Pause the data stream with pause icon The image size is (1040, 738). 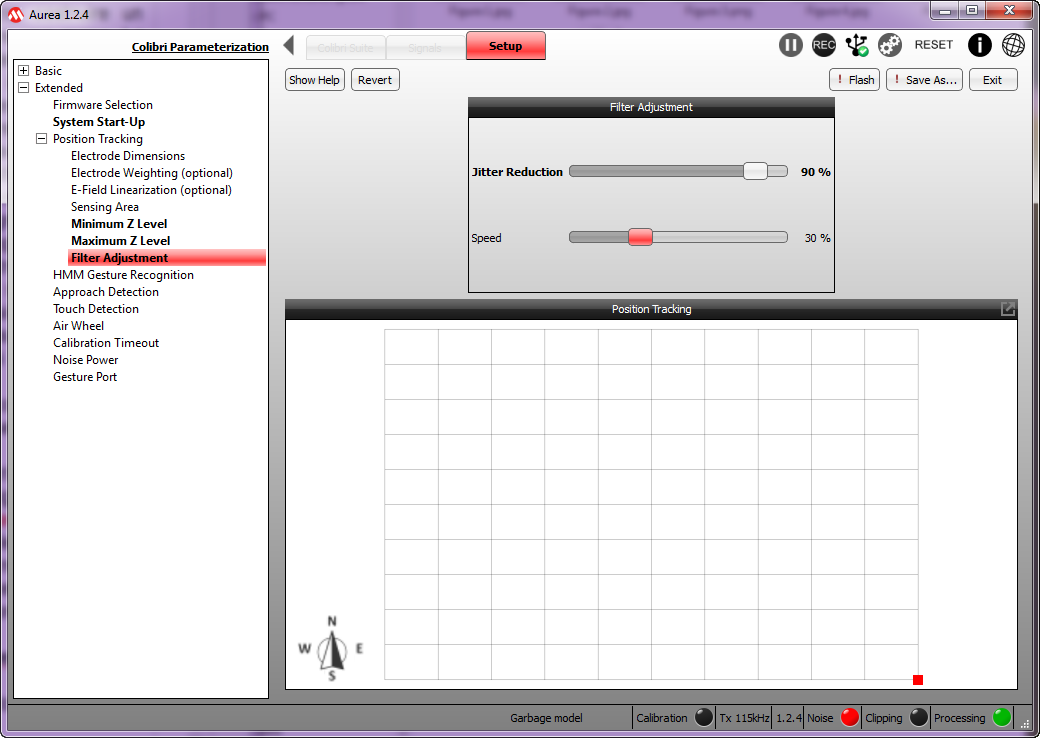click(791, 45)
